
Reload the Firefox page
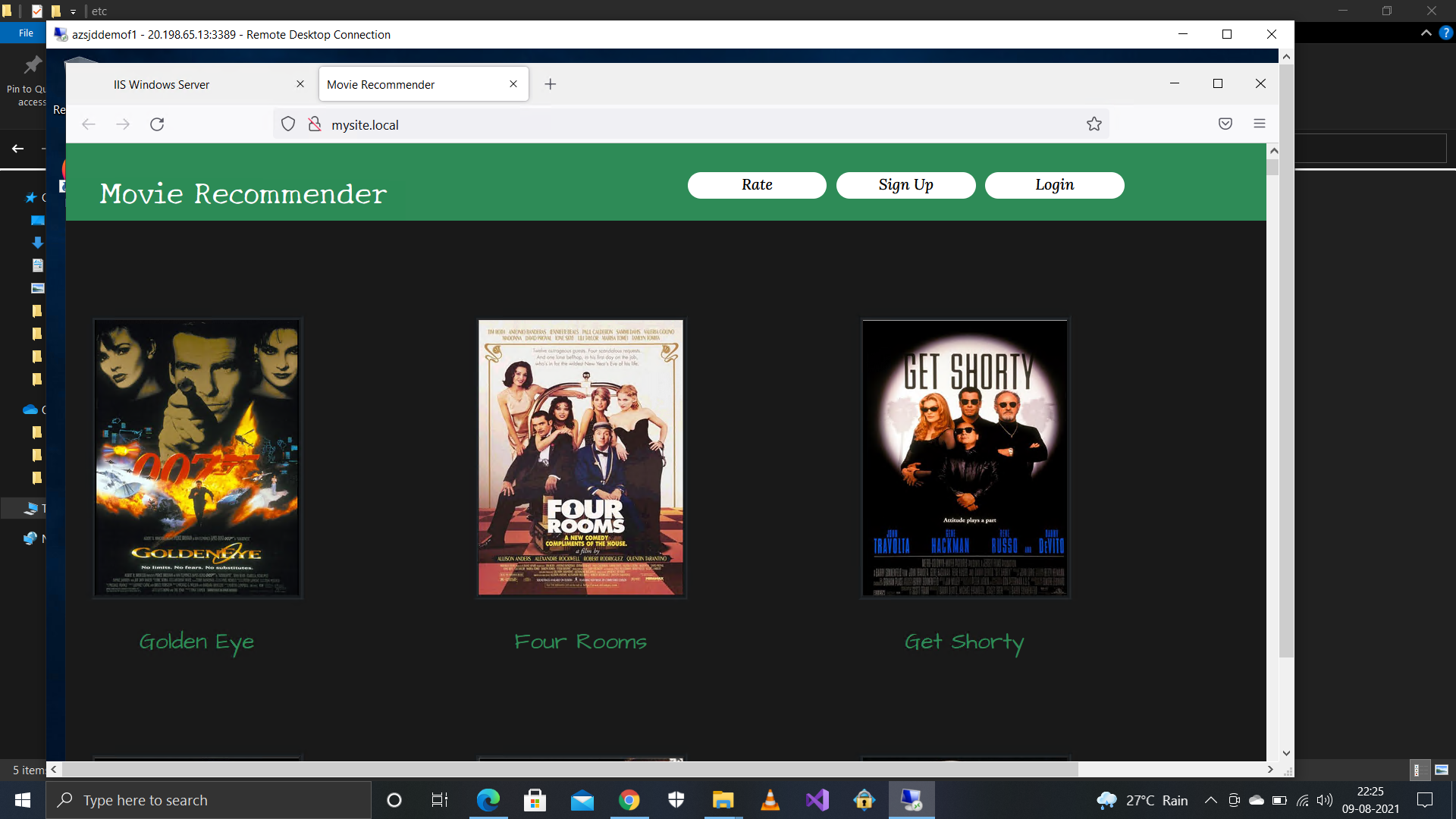tap(157, 124)
